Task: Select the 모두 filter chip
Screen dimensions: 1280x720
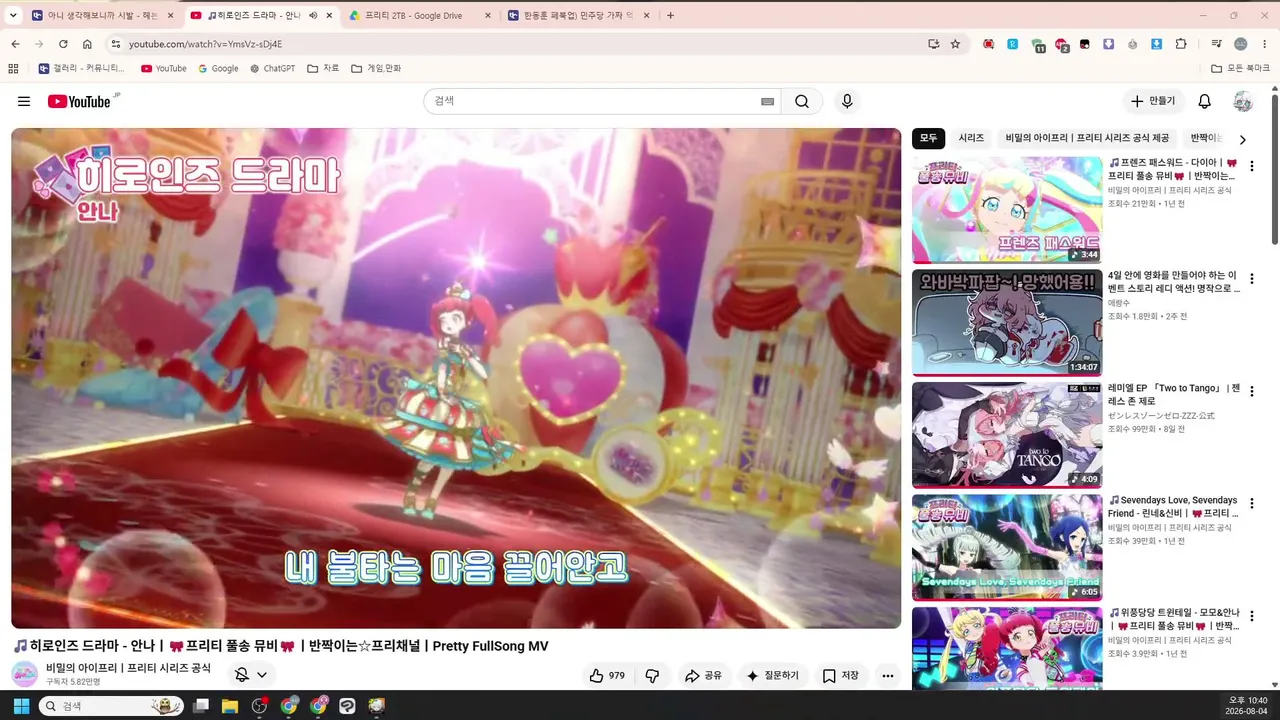Action: pos(929,139)
